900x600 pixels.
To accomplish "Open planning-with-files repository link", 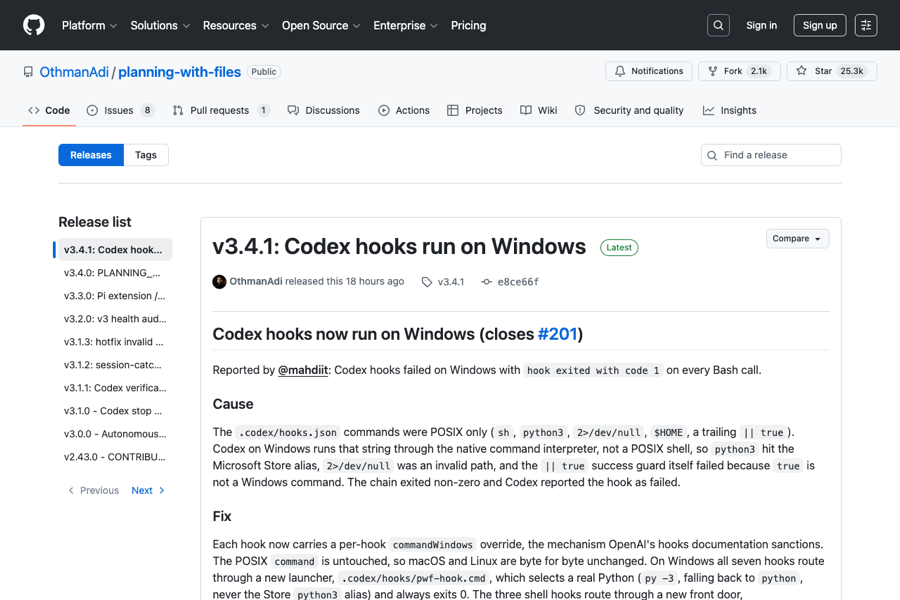I will click(180, 72).
